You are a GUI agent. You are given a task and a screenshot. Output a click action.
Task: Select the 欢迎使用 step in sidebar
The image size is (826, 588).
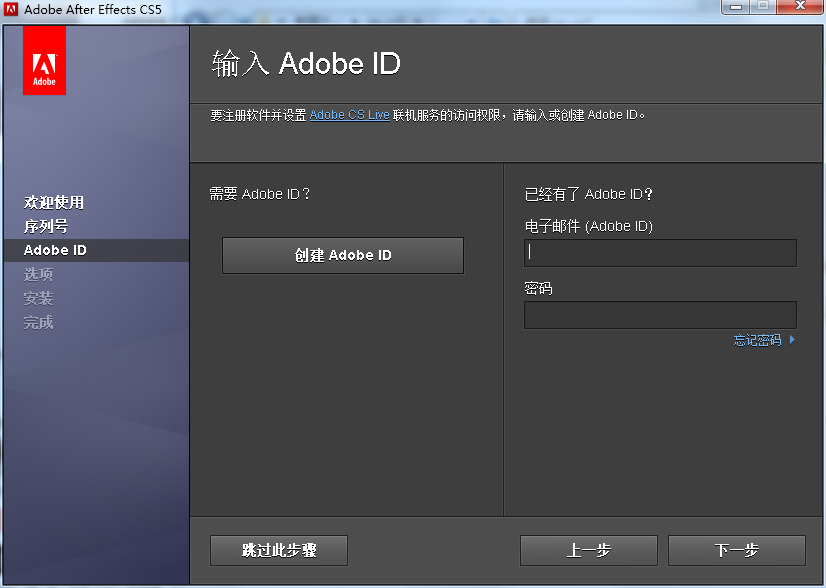pos(48,202)
